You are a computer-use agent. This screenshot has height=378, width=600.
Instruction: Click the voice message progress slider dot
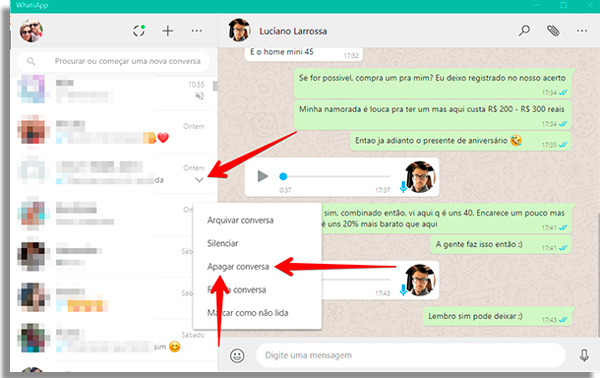(x=283, y=176)
